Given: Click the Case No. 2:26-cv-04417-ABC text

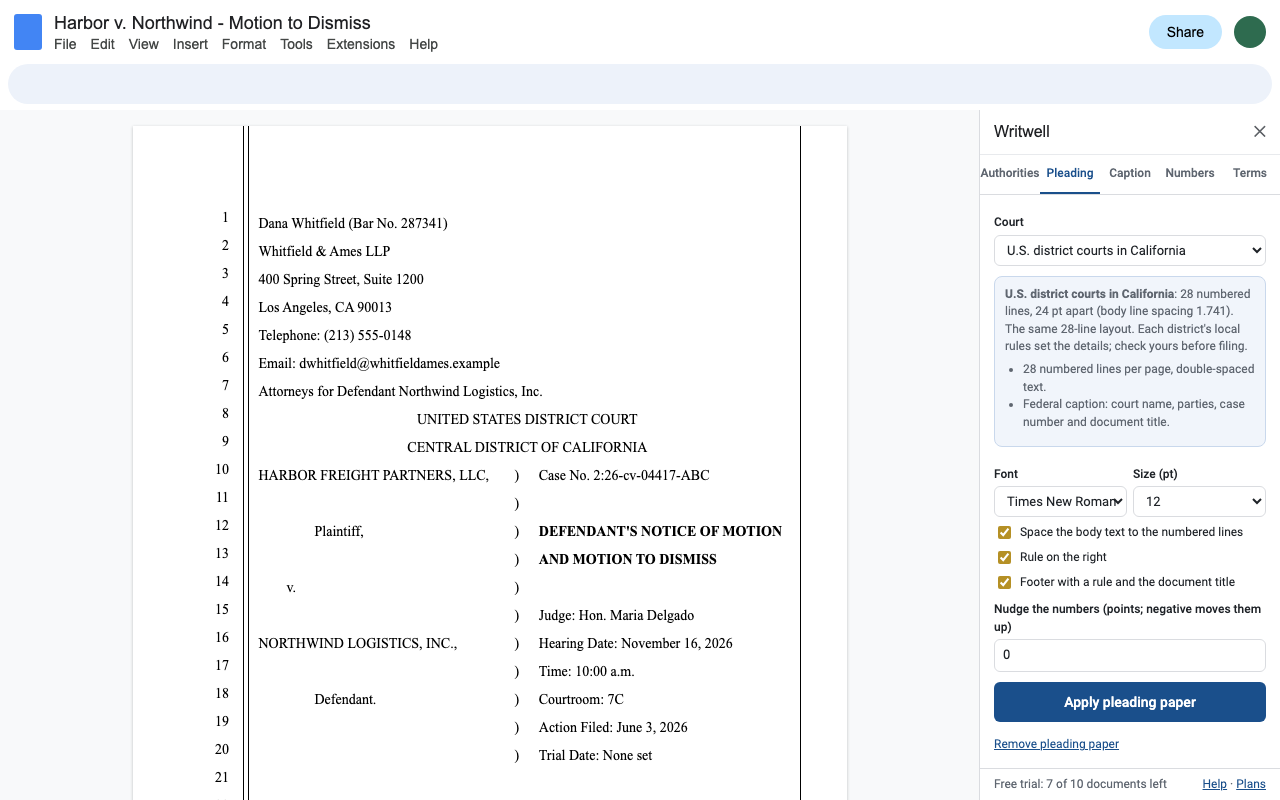Looking at the screenshot, I should click(x=624, y=475).
